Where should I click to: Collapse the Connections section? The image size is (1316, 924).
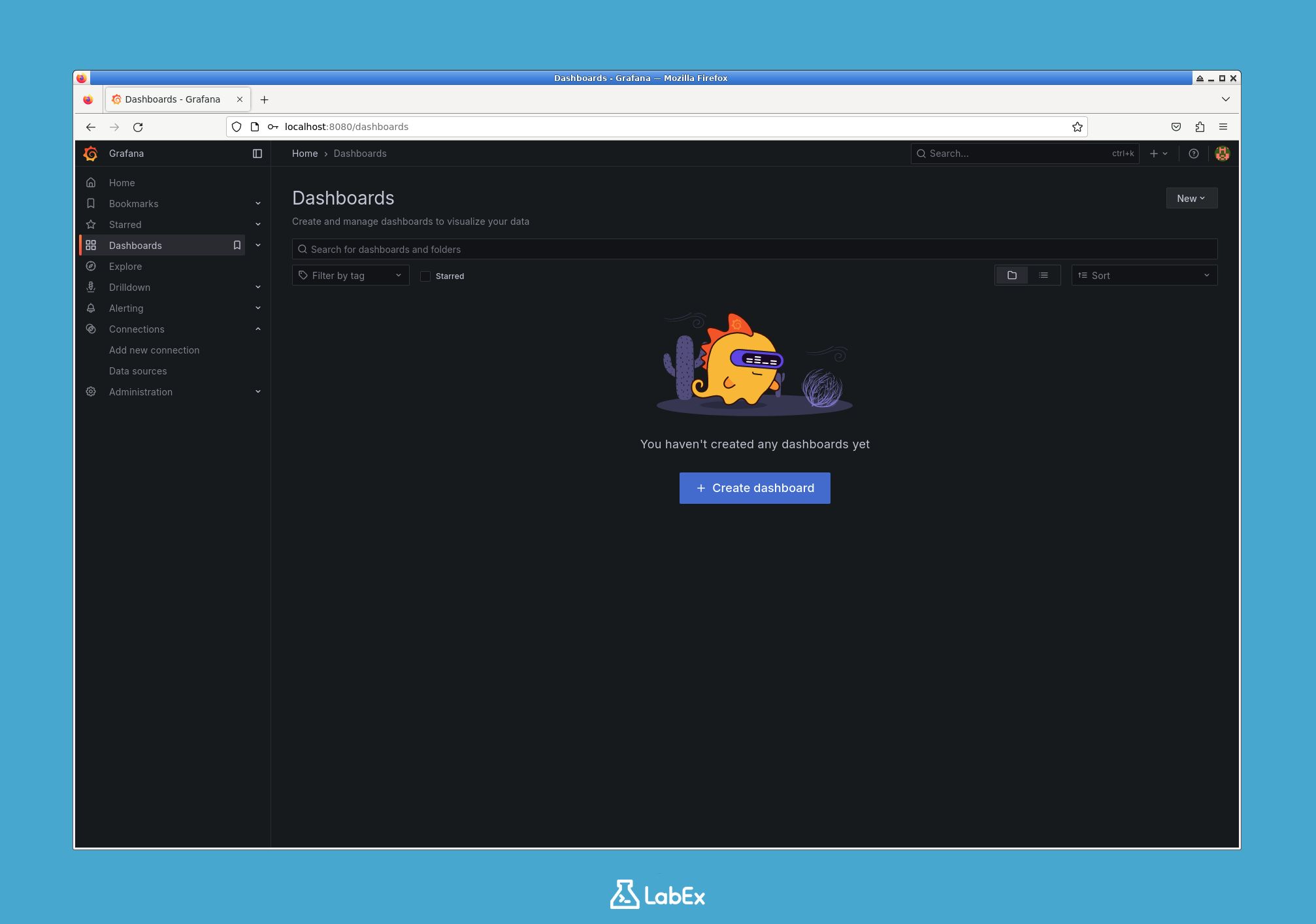click(x=258, y=329)
